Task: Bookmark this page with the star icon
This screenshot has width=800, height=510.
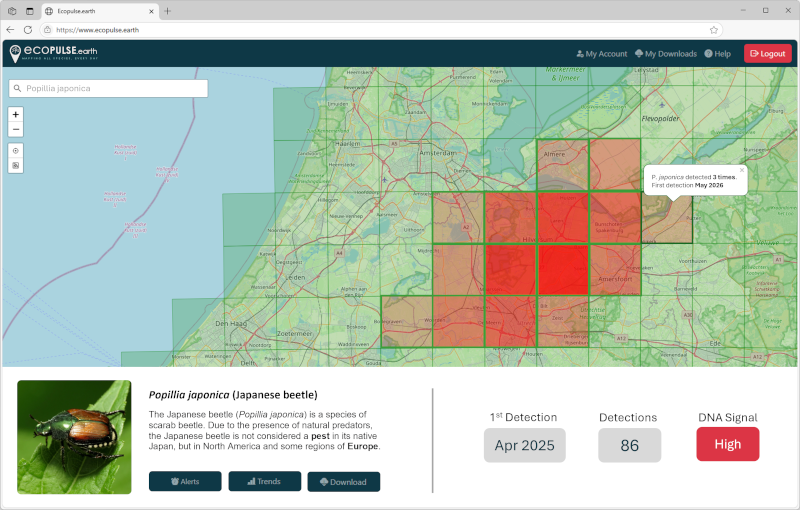Action: [x=714, y=30]
